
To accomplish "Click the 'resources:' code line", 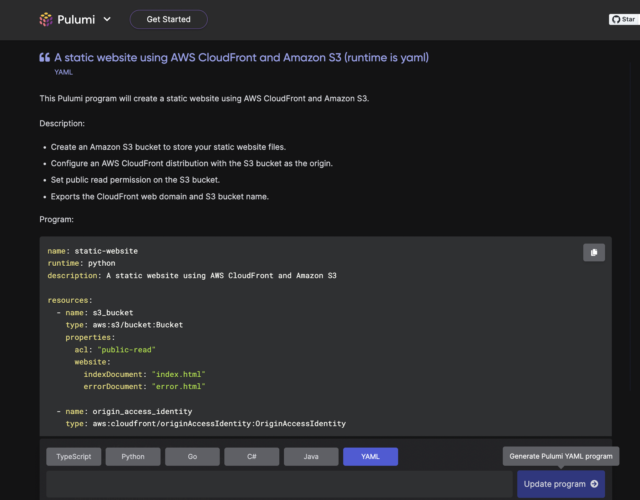I will point(70,300).
